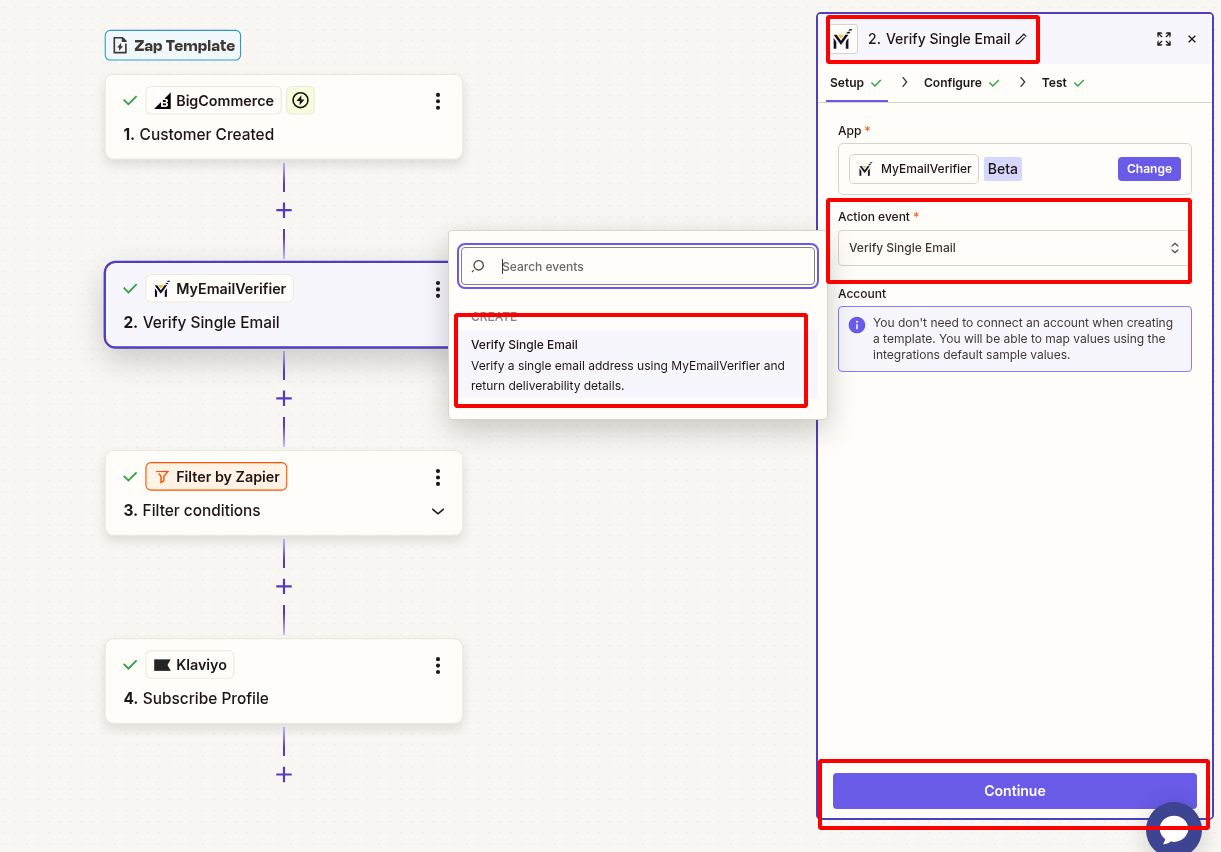Click the fullscreen expand icon in the panel header
The height and width of the screenshot is (852, 1221).
pos(1163,39)
